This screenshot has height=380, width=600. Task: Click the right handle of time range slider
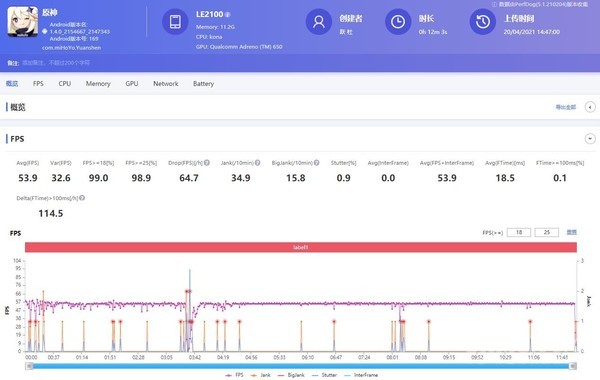point(573,366)
